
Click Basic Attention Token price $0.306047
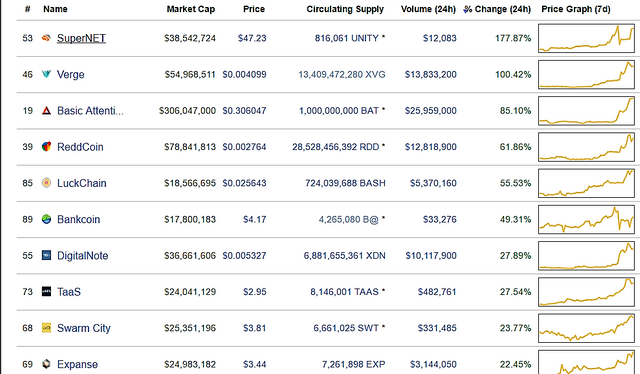[244, 111]
